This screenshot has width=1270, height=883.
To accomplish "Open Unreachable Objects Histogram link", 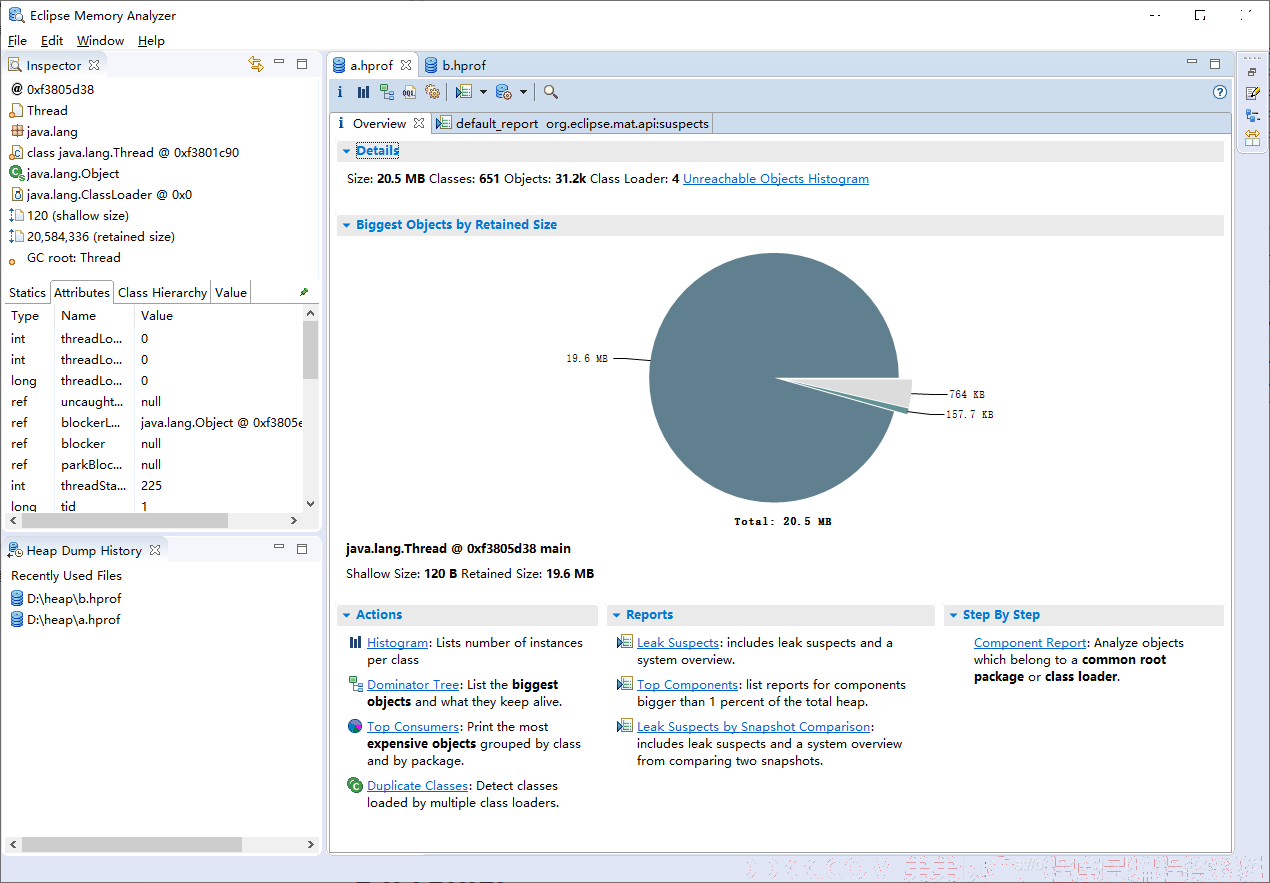I will pos(776,179).
